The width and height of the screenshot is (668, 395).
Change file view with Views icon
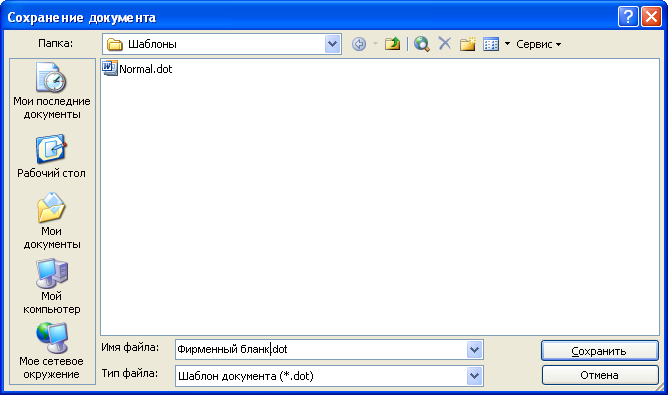coord(491,44)
